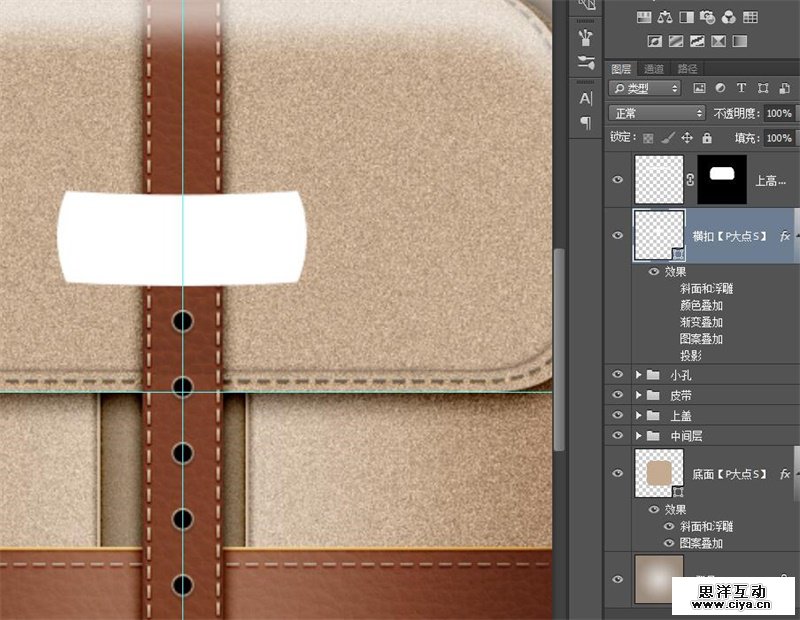The height and width of the screenshot is (620, 800).
Task: Open the 正常 blend mode dropdown
Action: coord(657,114)
